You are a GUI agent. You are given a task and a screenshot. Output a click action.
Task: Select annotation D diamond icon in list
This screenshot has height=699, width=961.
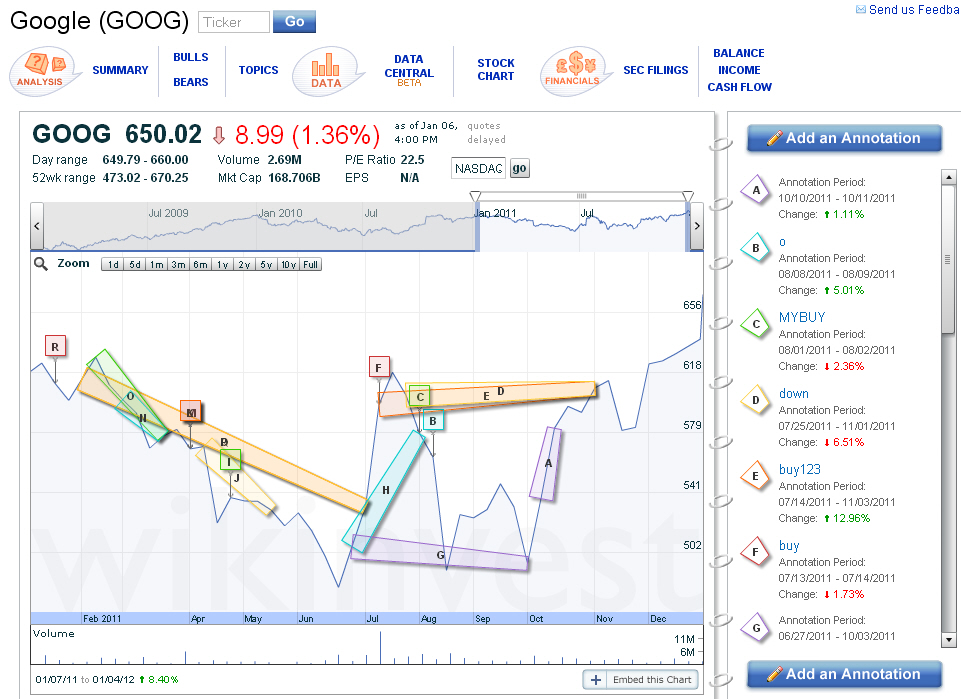(756, 400)
